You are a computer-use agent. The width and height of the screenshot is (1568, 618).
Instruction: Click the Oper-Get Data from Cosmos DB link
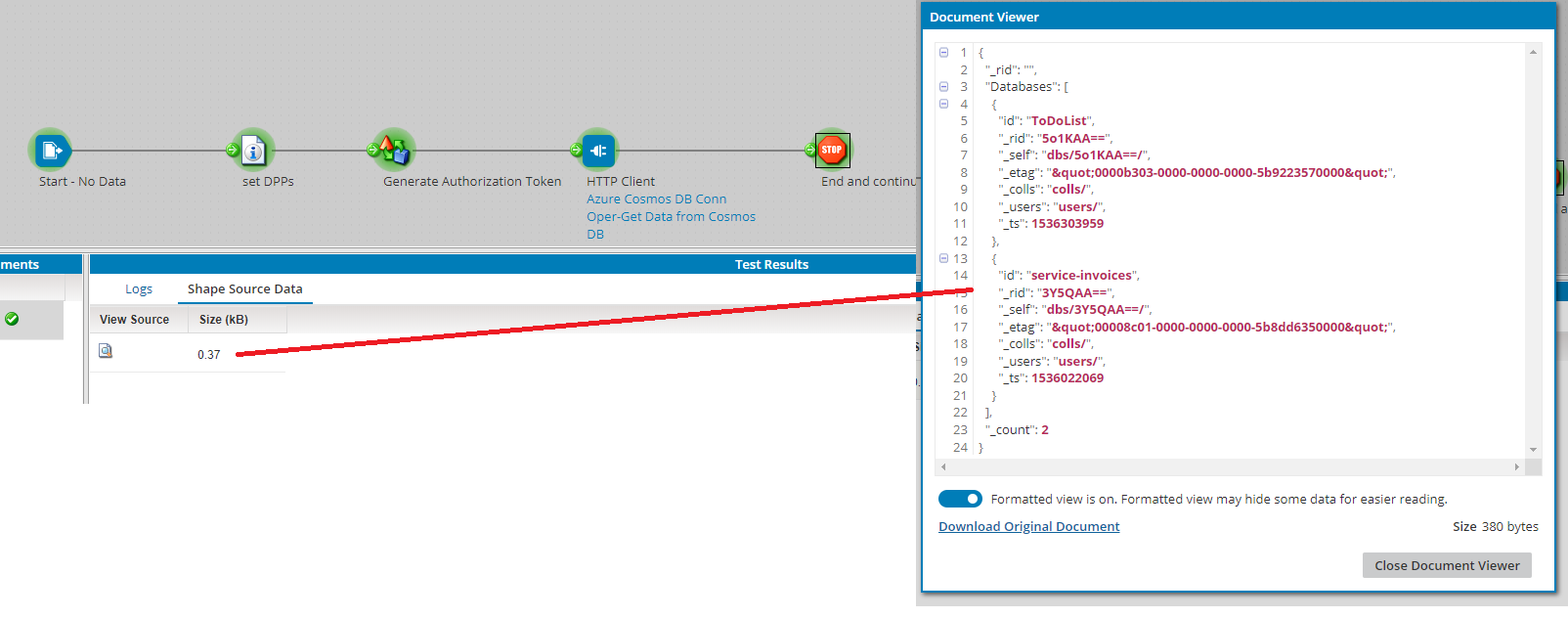[x=671, y=226]
